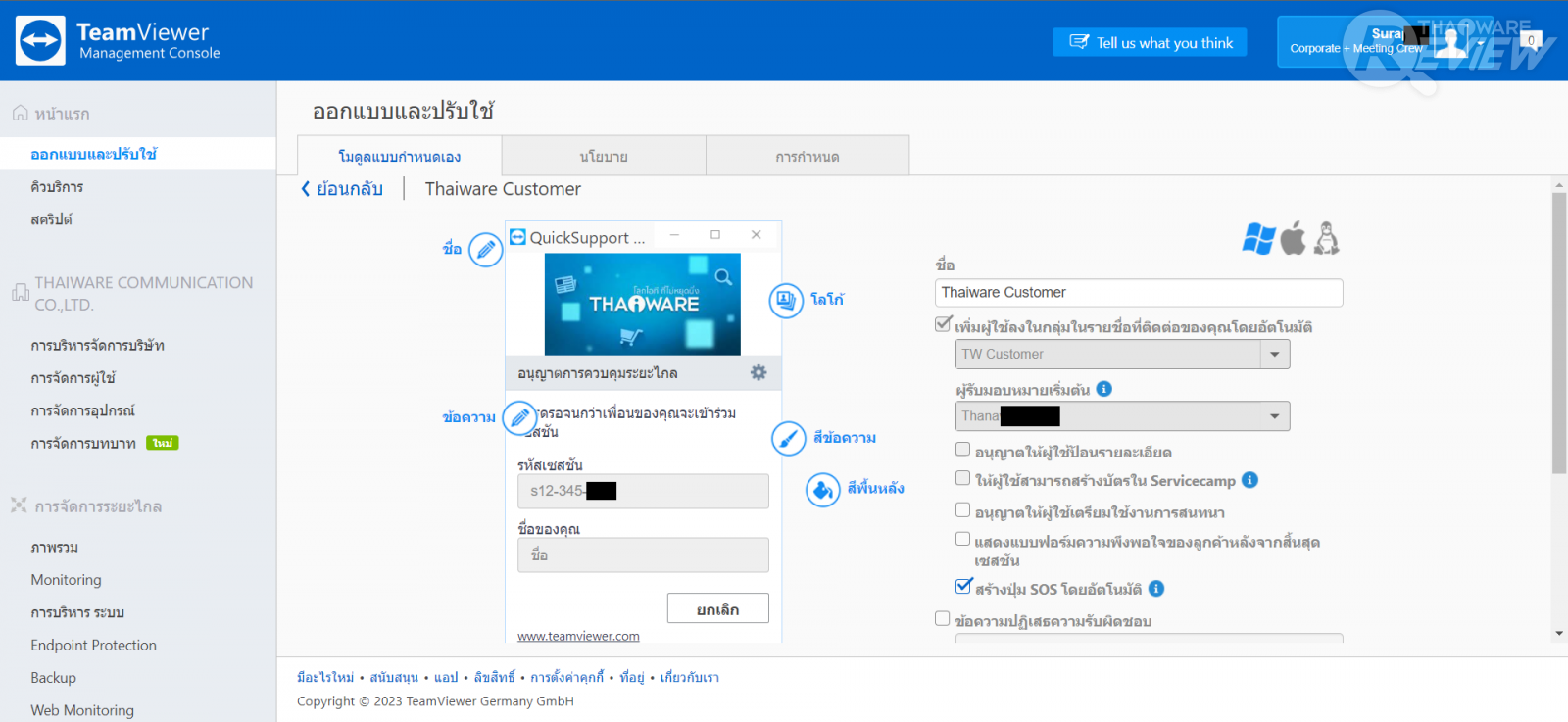This screenshot has width=1568, height=722.
Task: Open the มีอะไรใหม่ footer link
Action: pos(325,677)
